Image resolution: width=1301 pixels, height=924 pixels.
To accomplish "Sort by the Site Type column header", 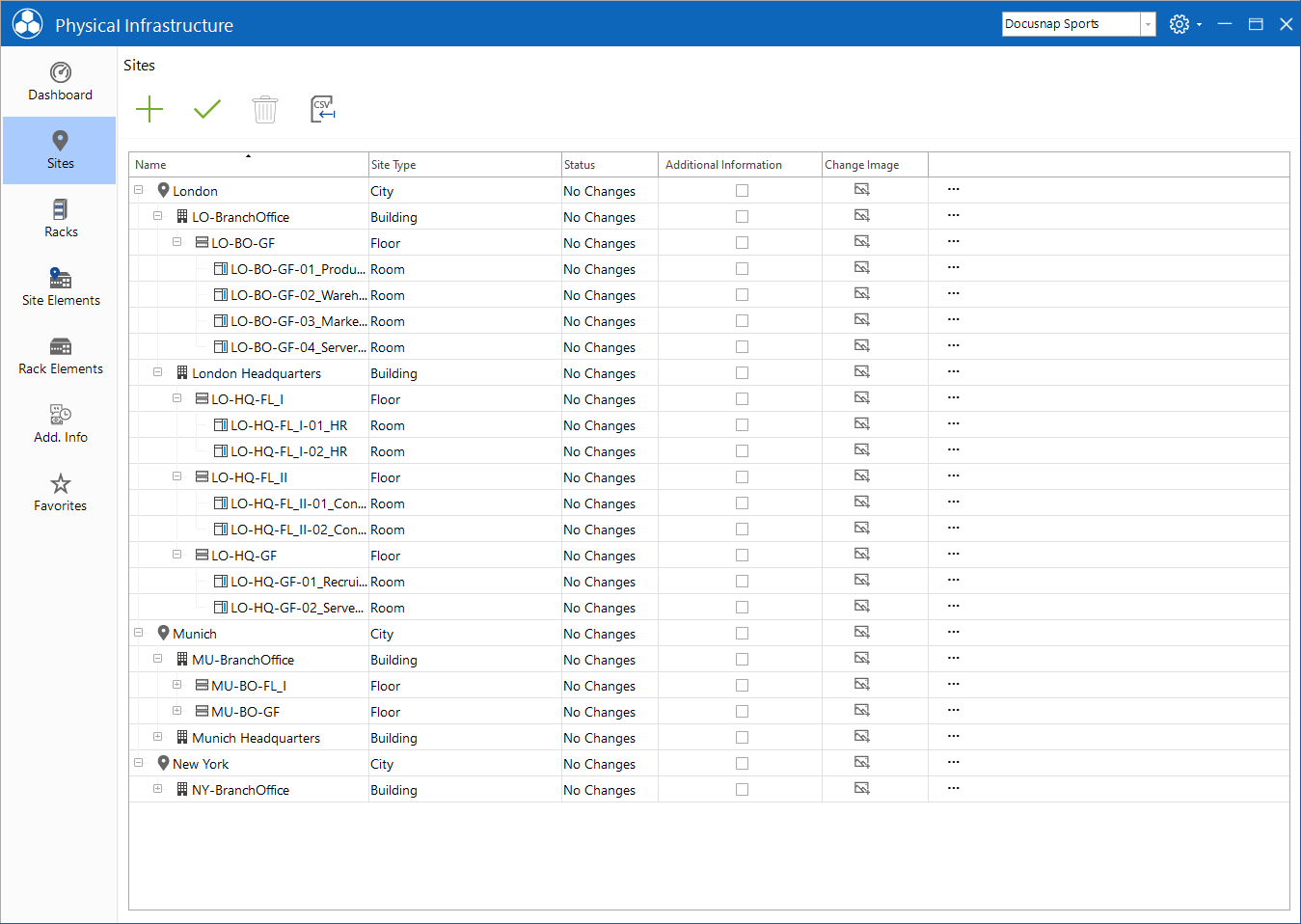I will coord(465,165).
